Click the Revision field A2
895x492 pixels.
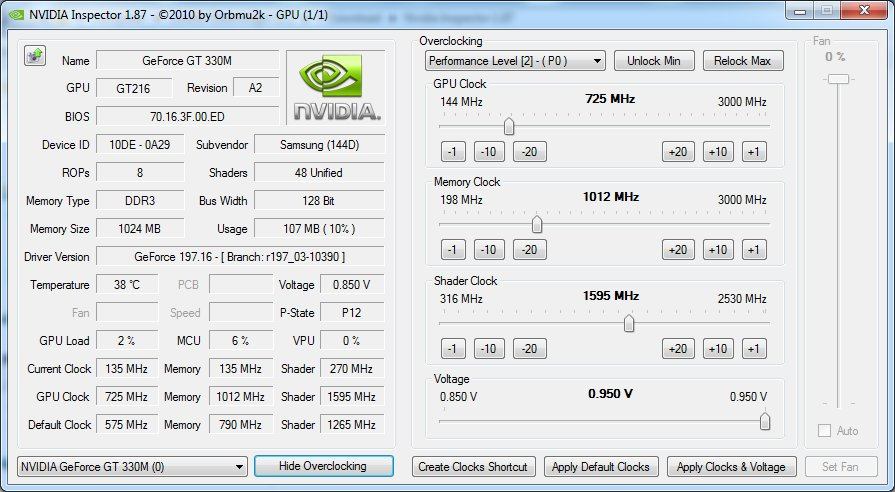(x=256, y=88)
